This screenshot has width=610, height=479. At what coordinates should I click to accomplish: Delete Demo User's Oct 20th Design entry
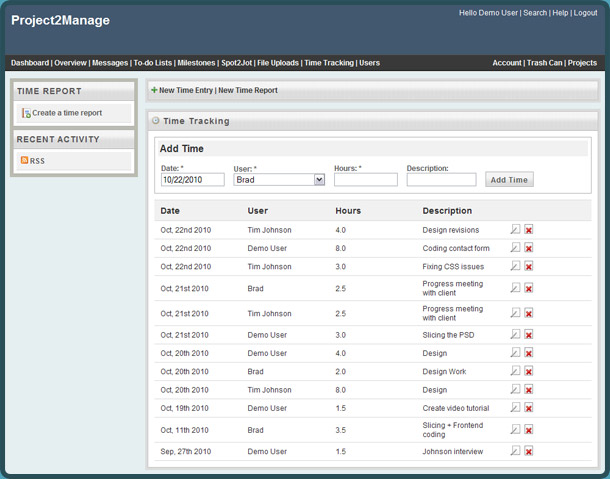tap(528, 353)
